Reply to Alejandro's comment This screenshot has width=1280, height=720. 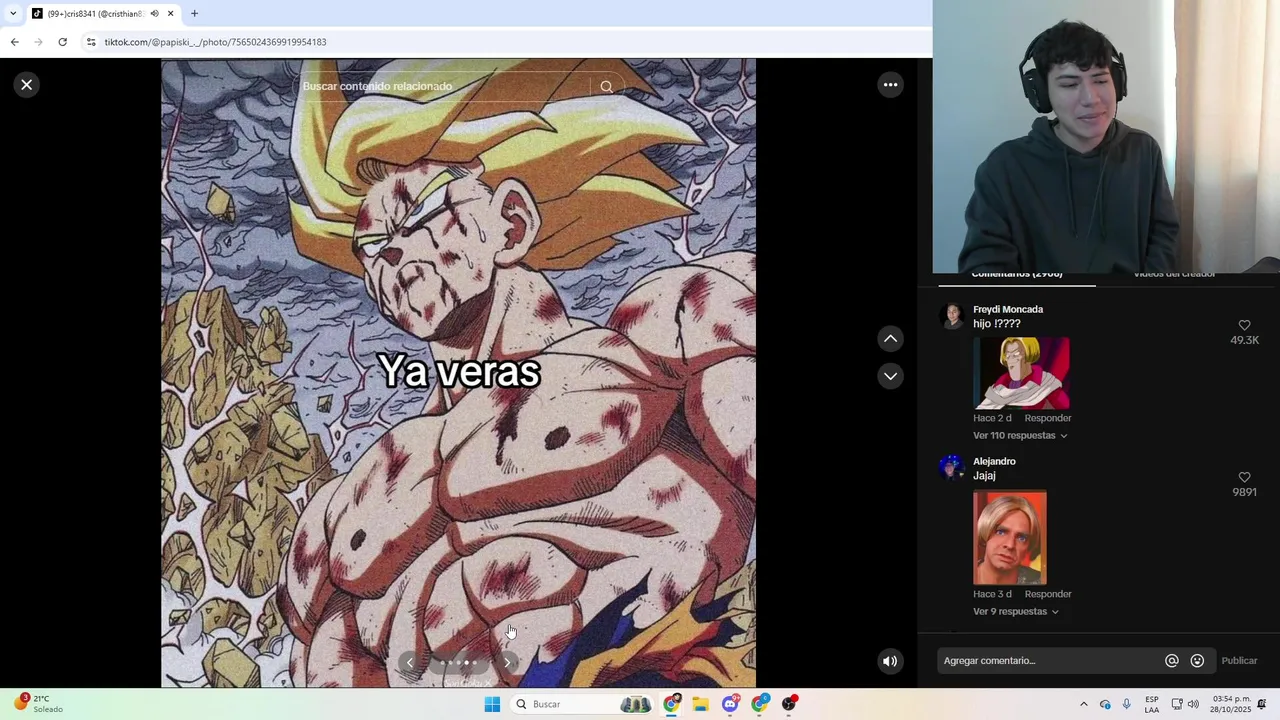click(x=1047, y=594)
